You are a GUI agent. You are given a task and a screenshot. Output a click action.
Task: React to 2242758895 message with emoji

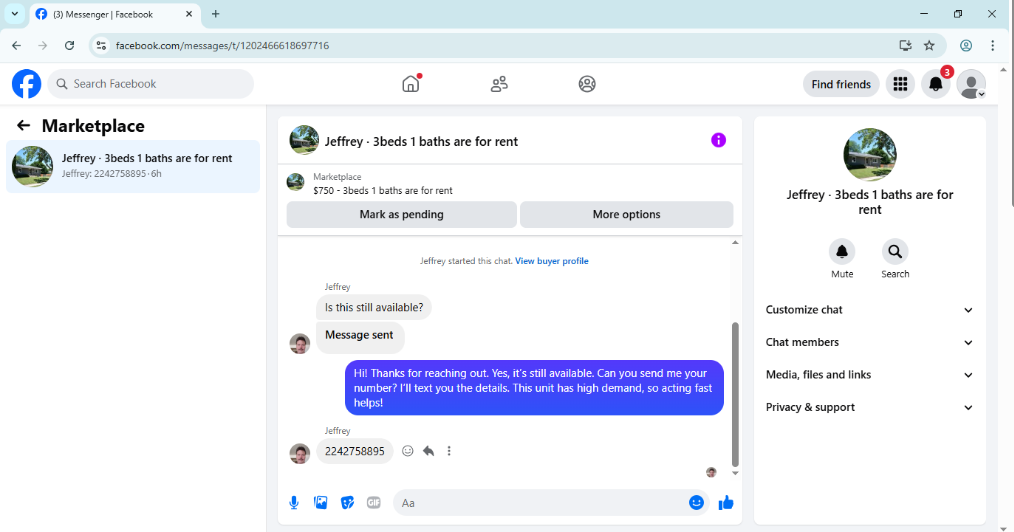[407, 451]
